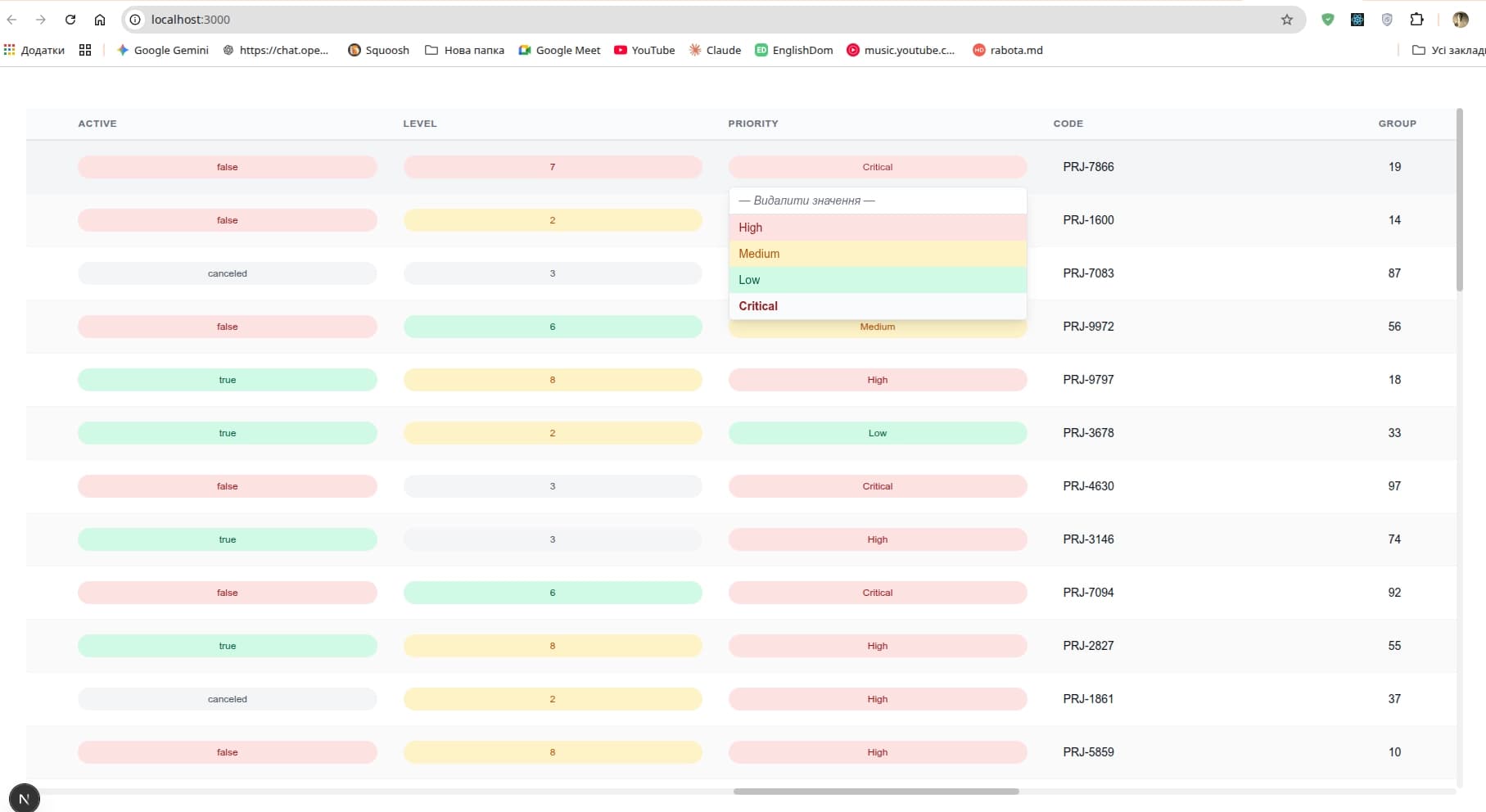Viewport: 1486px width, 812px height.
Task: Open the true active badge for PRJ-3146
Action: pos(228,539)
